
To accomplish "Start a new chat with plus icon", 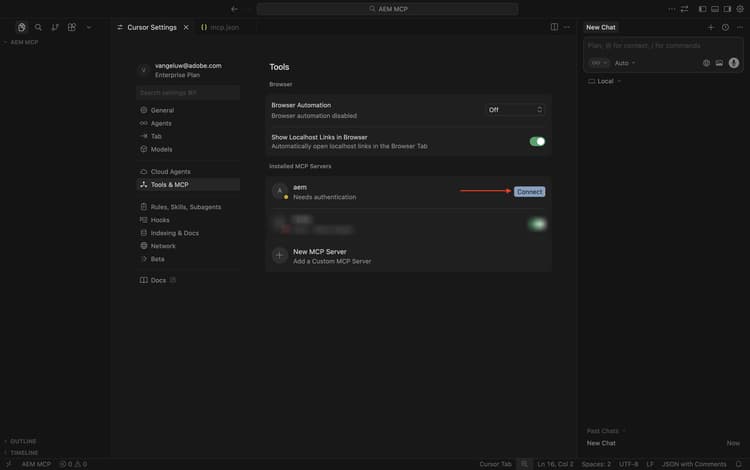I will coord(711,27).
